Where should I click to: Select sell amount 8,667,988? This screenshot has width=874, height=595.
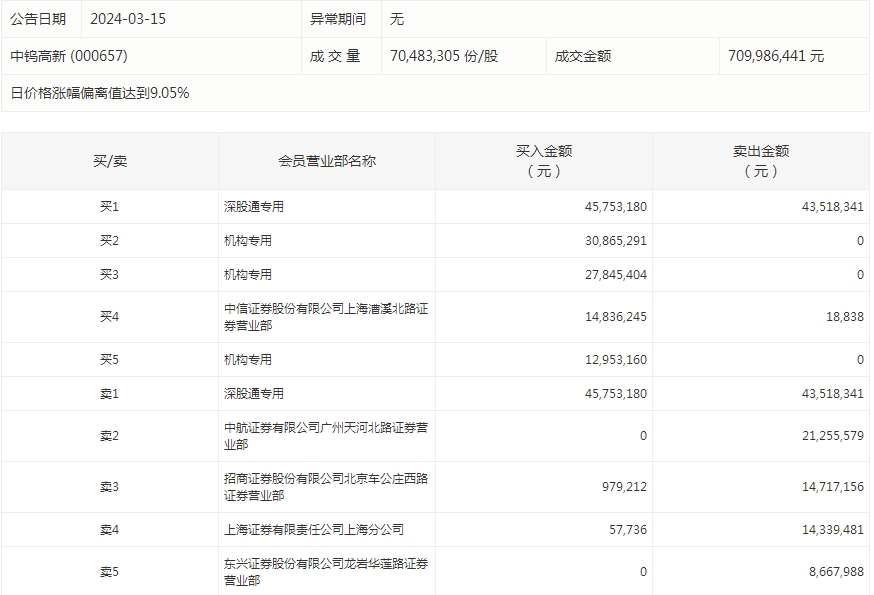coord(837,572)
